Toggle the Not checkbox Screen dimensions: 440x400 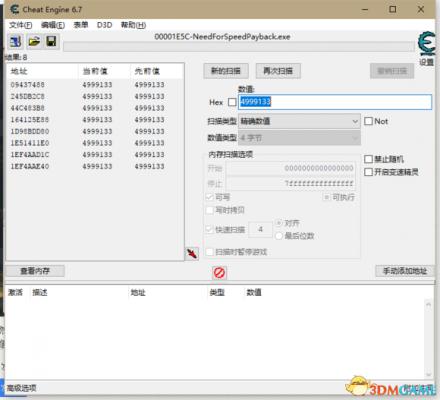[x=368, y=121]
